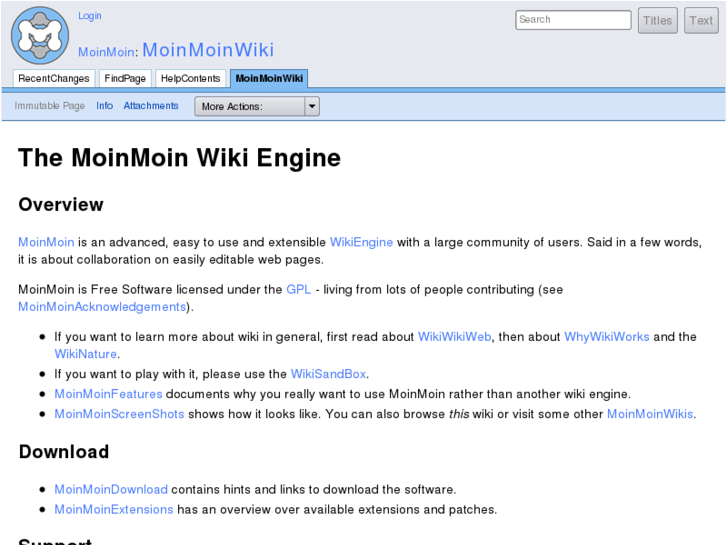Visit the MoinMoinWikis link
This screenshot has height=545, width=727.
point(650,414)
